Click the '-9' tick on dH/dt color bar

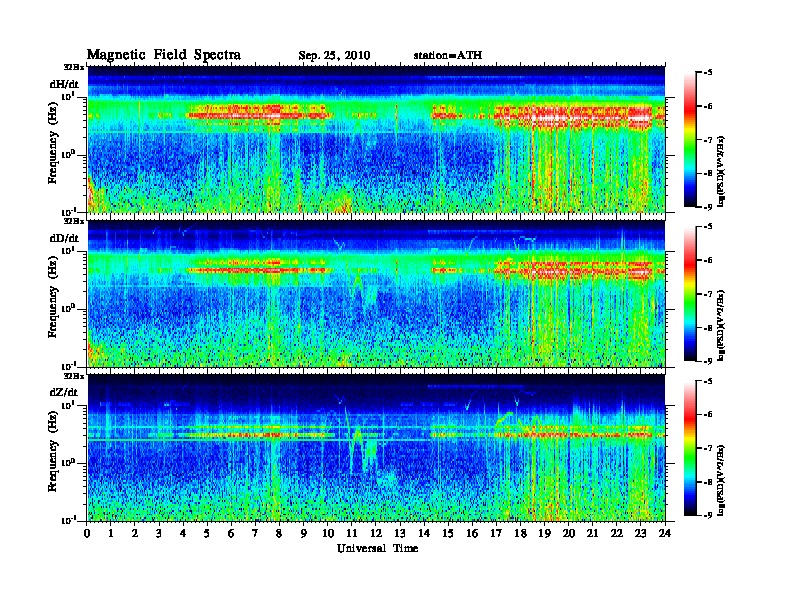tap(708, 207)
